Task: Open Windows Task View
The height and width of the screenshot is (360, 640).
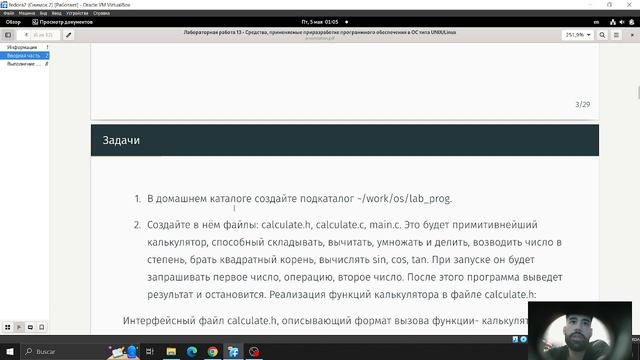Action: coord(149,351)
